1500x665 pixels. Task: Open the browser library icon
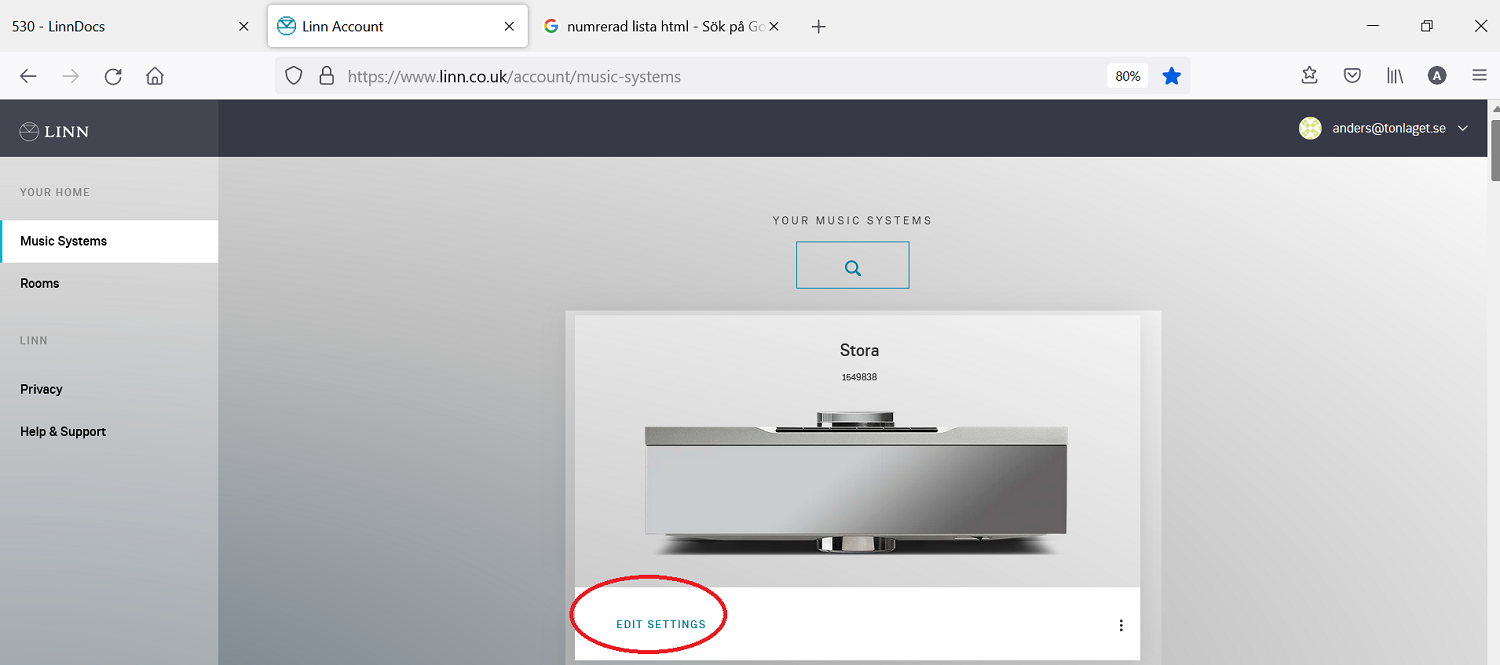(x=1395, y=76)
